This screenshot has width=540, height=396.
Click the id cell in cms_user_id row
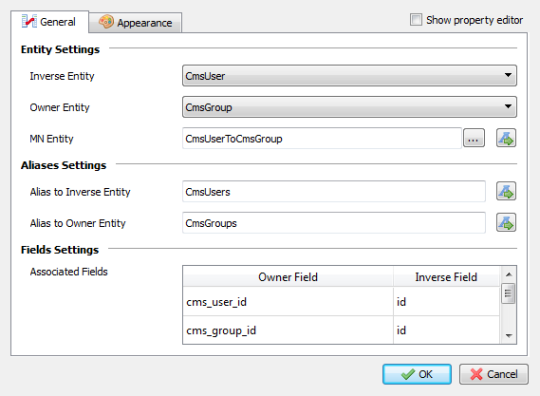(x=446, y=302)
